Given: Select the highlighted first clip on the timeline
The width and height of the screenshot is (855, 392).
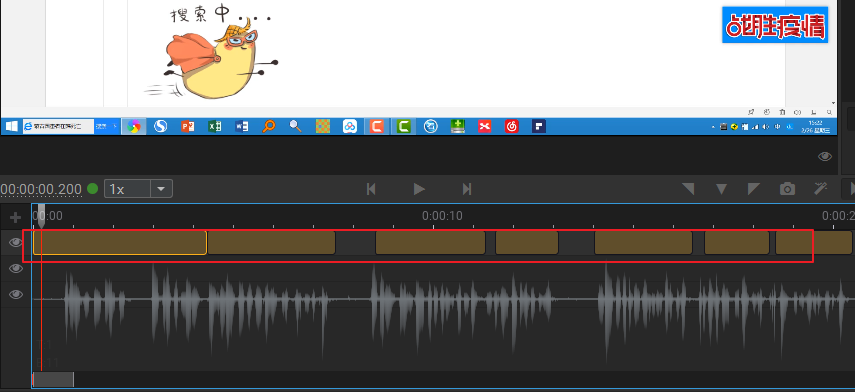Looking at the screenshot, I should click(x=120, y=243).
